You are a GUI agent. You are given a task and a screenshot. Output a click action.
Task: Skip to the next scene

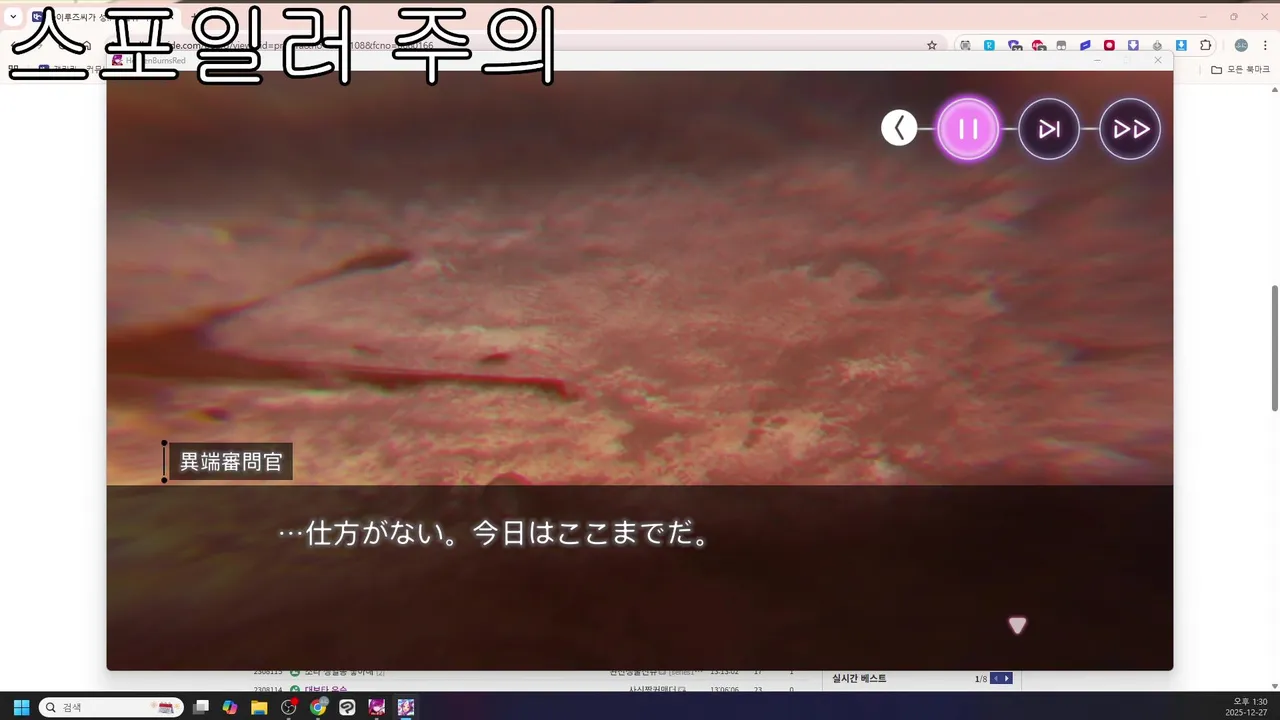[x=1049, y=129]
